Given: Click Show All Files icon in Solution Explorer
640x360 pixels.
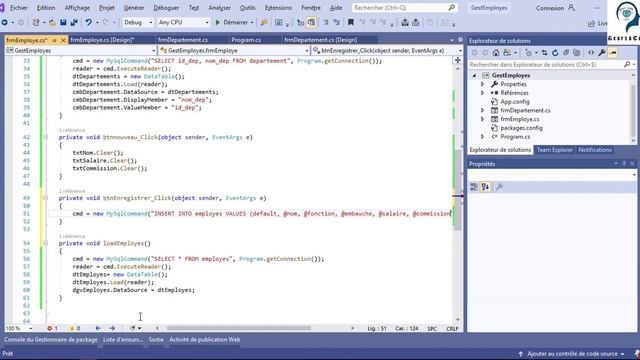Looking at the screenshot, I should (x=576, y=53).
